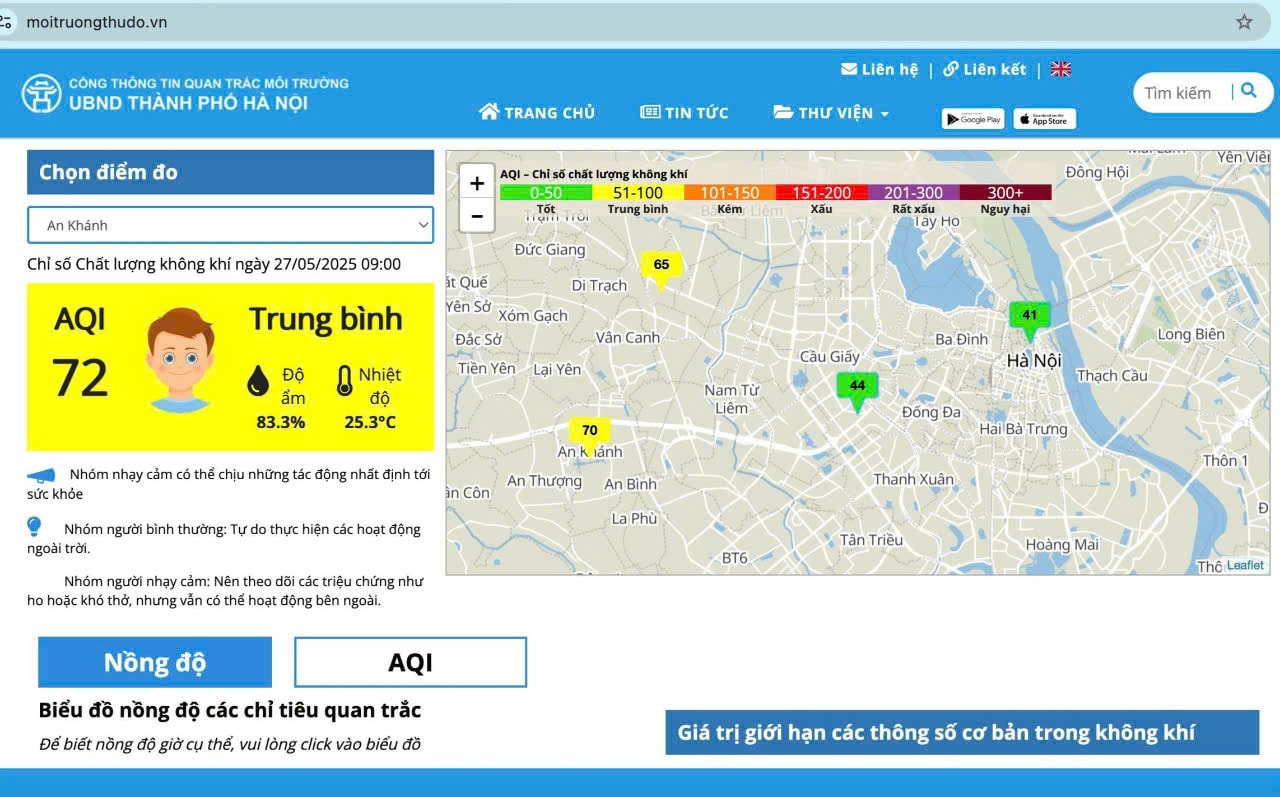The image size is (1280, 797).
Task: Open the App Store badge
Action: click(1044, 119)
